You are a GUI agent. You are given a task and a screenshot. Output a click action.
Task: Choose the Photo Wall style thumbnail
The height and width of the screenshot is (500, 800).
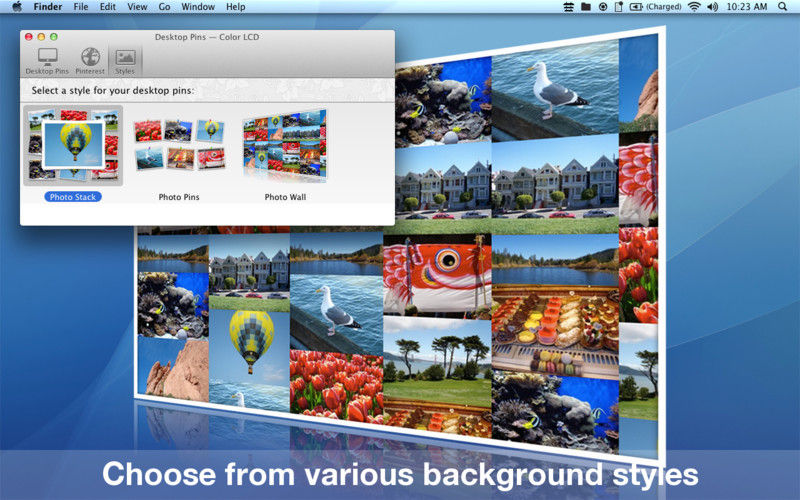tap(285, 145)
